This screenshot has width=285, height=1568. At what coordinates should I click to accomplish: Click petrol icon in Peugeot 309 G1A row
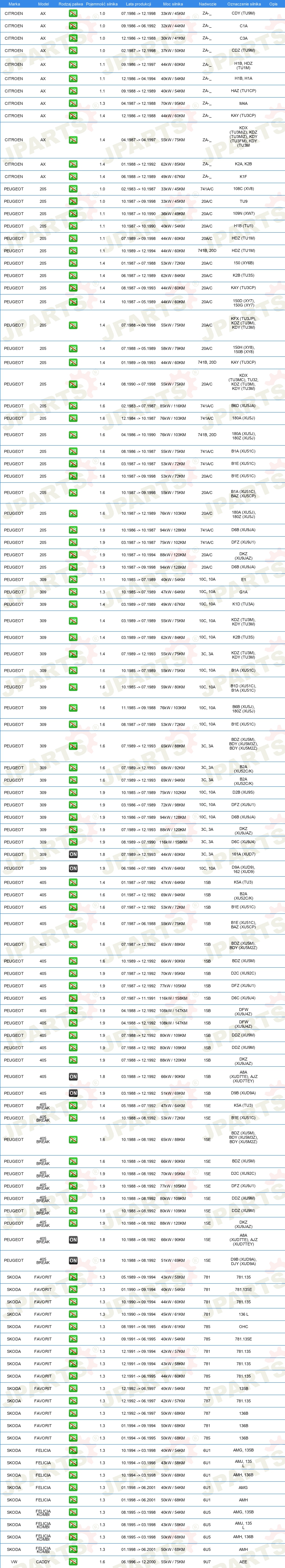pos(73,592)
